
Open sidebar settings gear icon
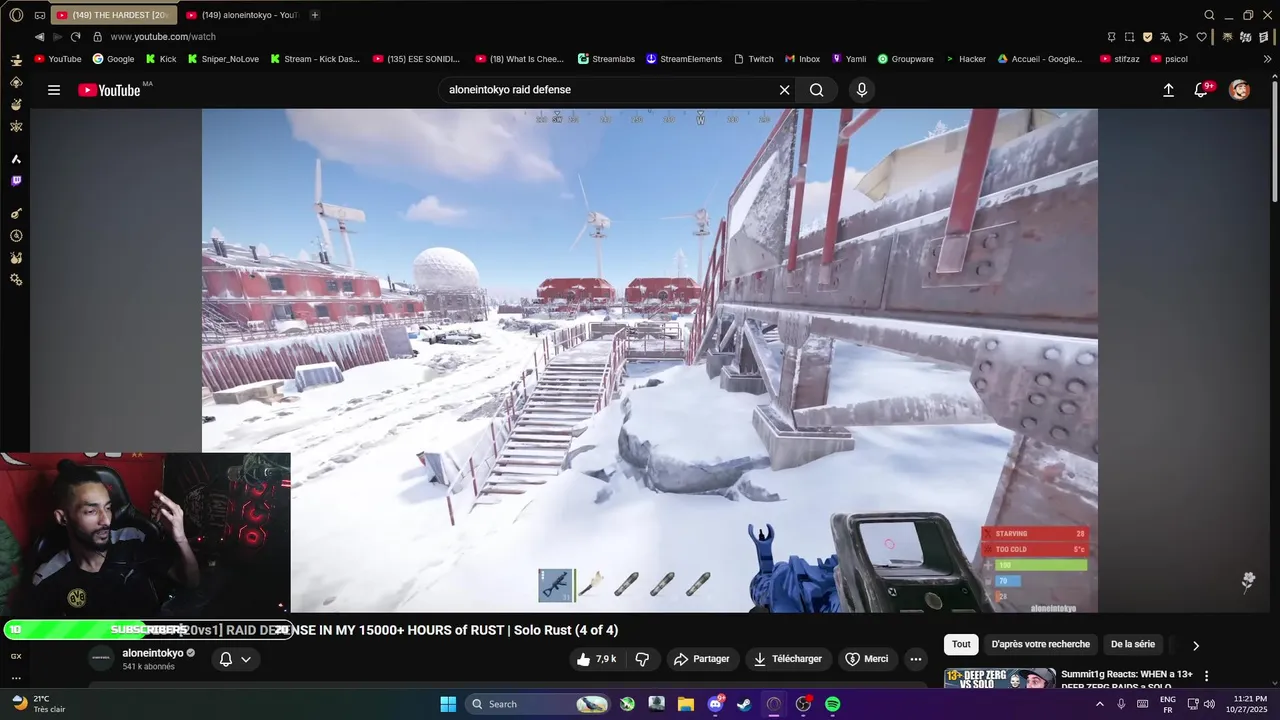click(16, 280)
